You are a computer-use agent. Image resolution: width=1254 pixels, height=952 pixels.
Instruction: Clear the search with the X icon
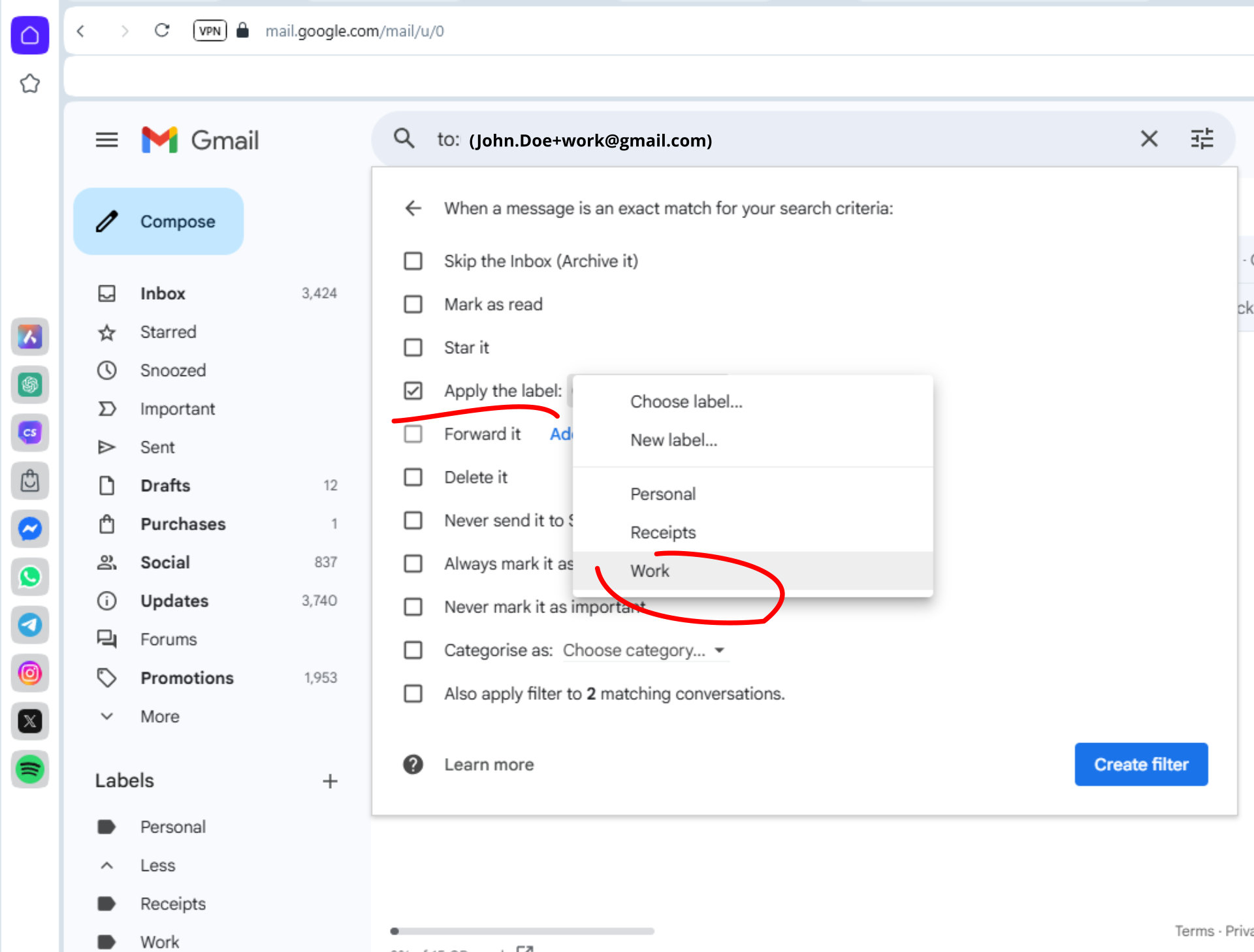(x=1149, y=139)
